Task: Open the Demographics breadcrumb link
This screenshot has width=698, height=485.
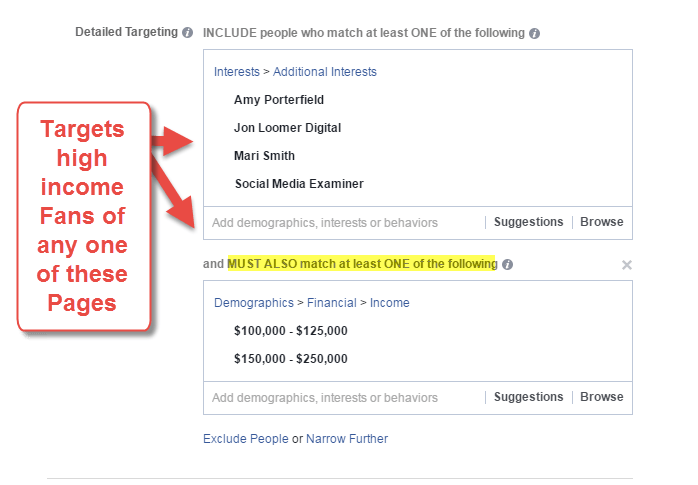Action: click(254, 303)
